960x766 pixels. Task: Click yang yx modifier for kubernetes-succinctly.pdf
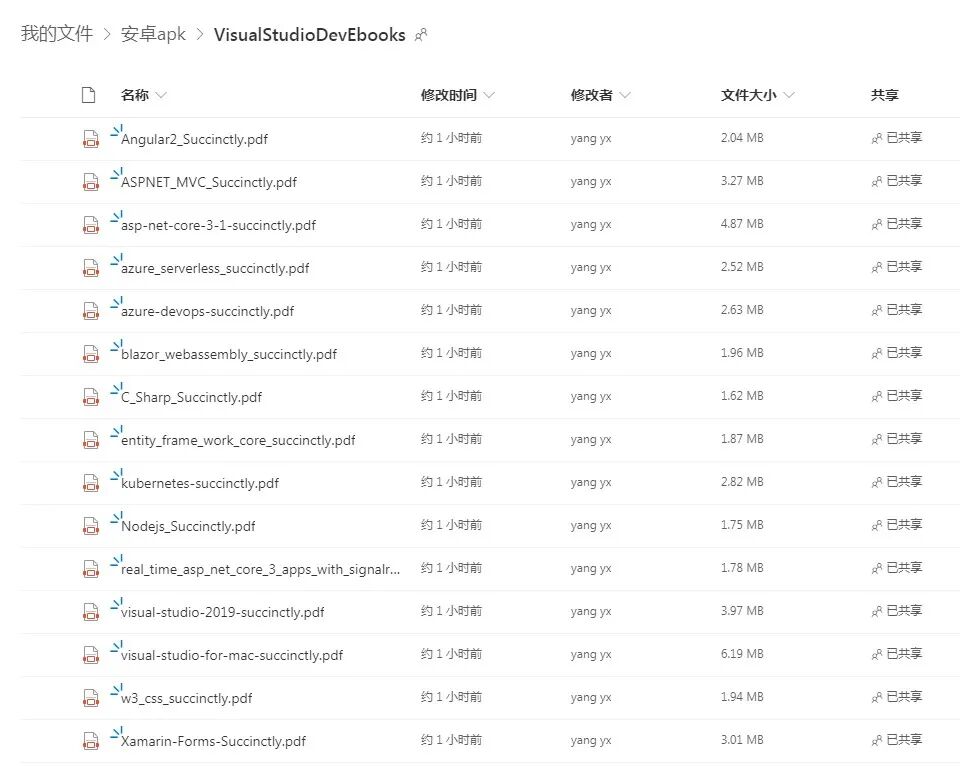(591, 483)
